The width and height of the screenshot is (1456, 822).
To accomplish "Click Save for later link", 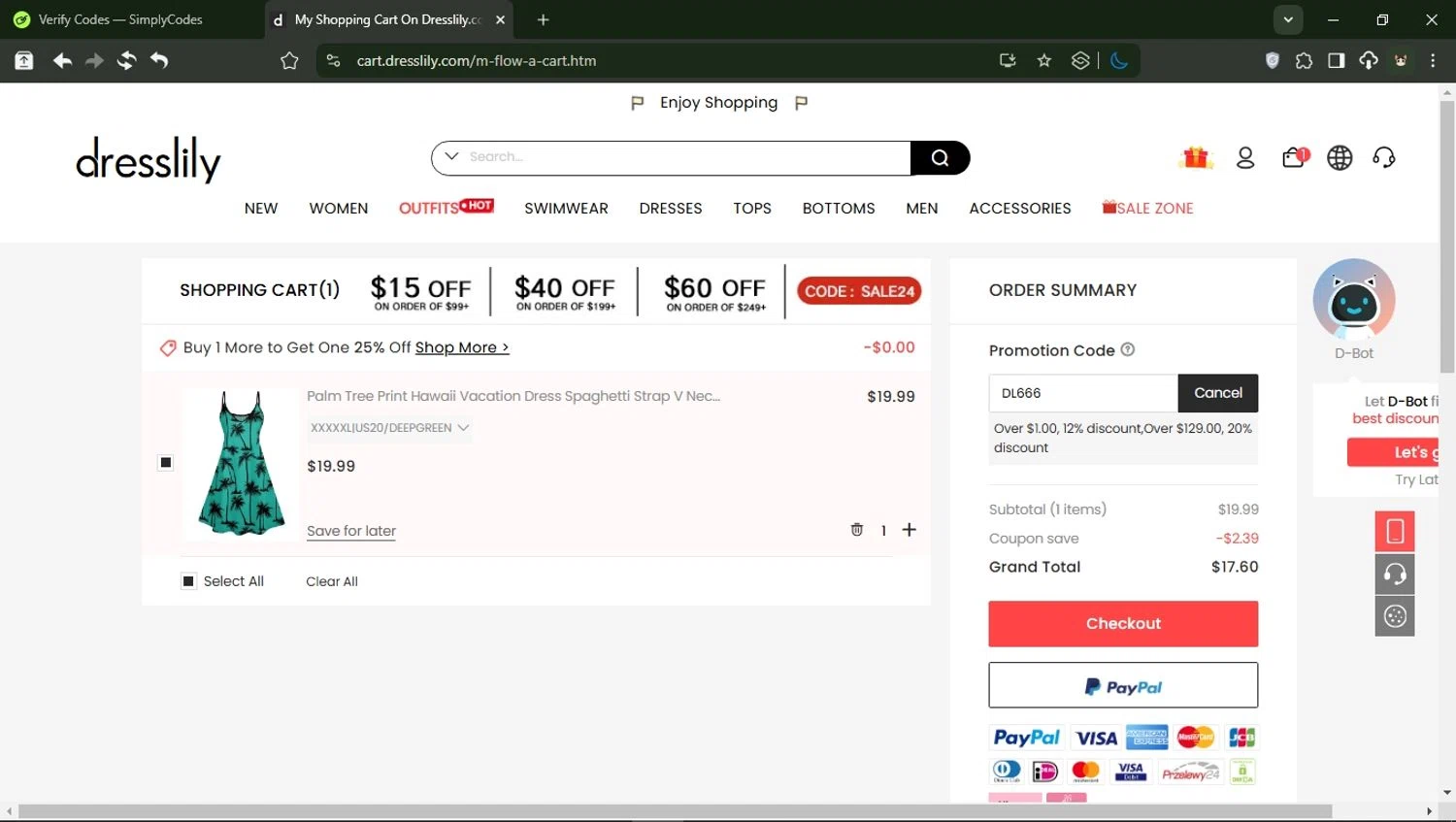I will (351, 531).
